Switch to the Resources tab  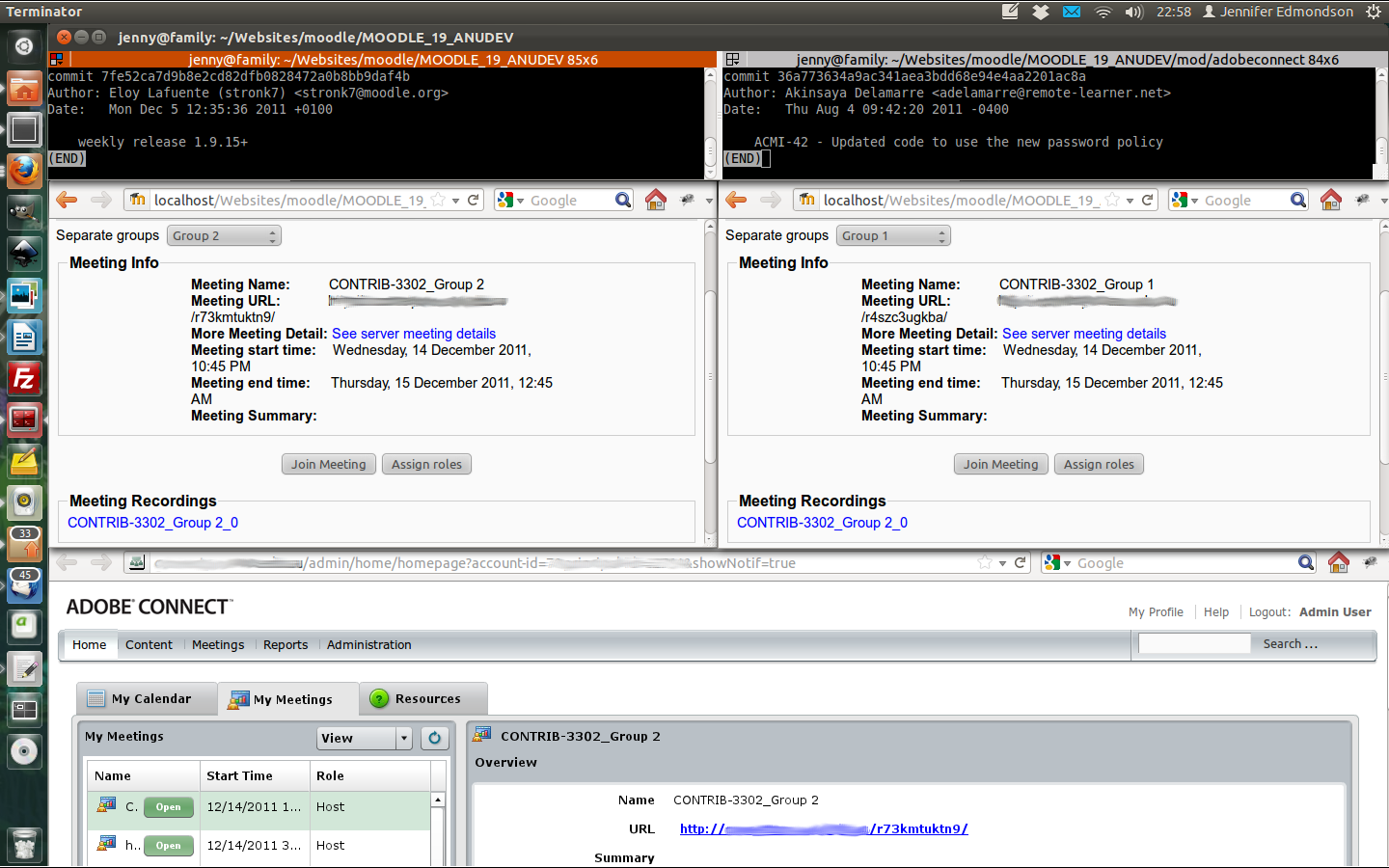[x=423, y=698]
